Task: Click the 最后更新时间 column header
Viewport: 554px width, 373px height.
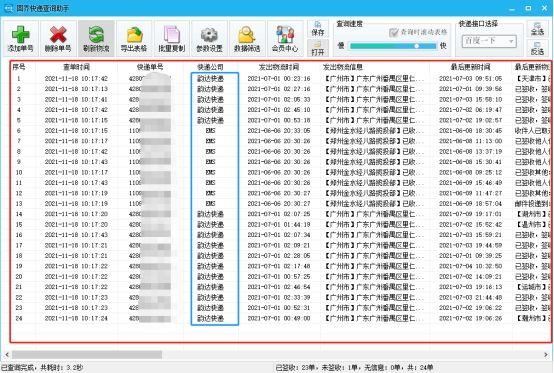Action: (471, 67)
